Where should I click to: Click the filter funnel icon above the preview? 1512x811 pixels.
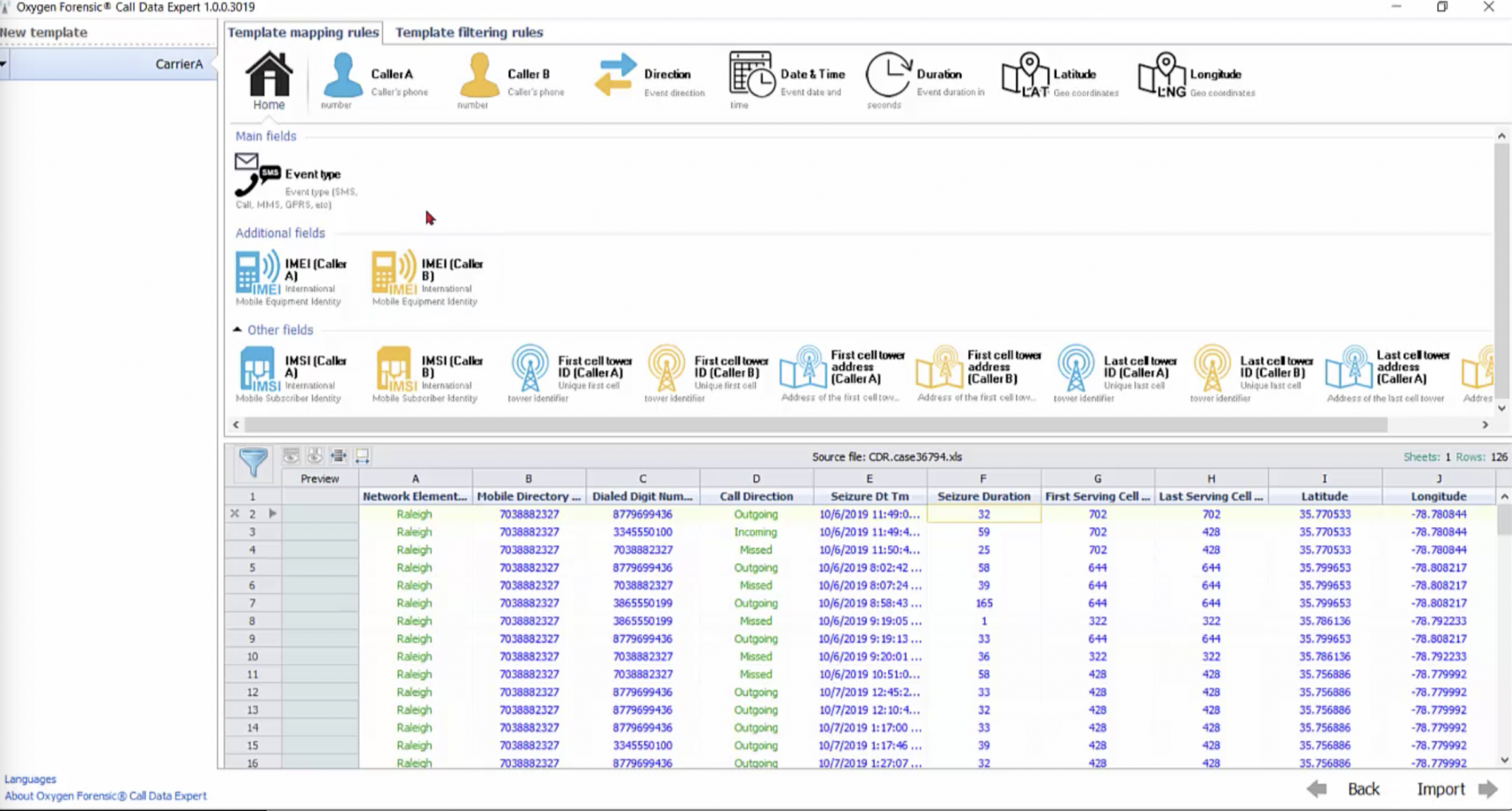tap(253, 463)
